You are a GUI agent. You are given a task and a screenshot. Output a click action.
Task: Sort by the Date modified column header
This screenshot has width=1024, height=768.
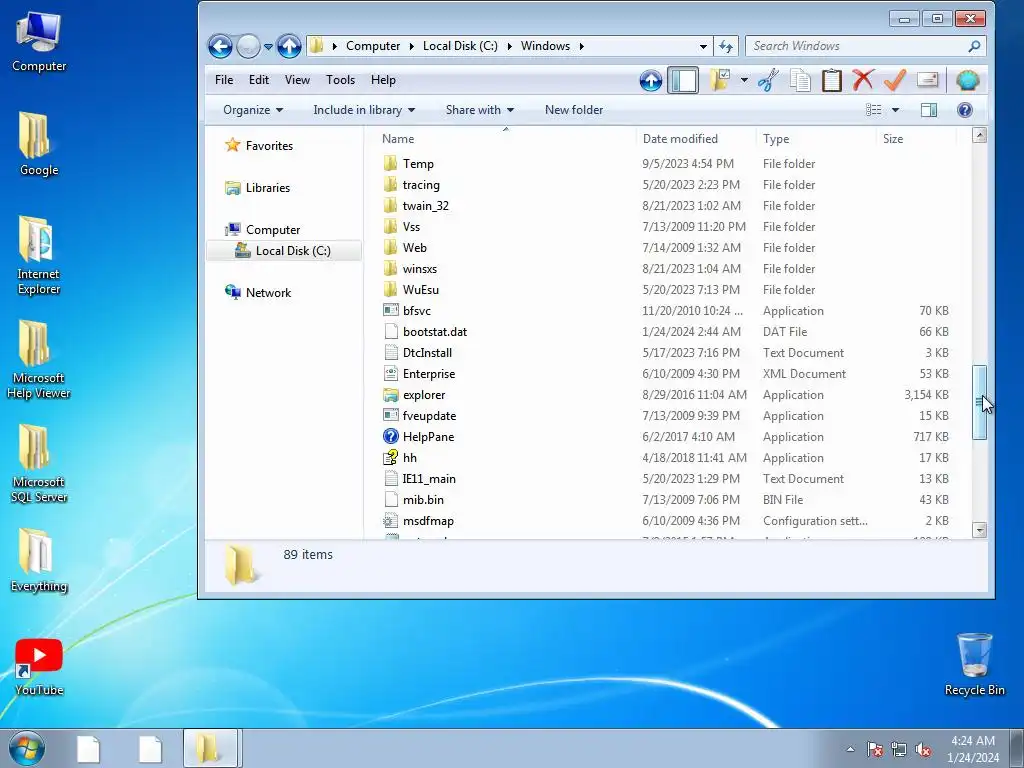[696, 138]
